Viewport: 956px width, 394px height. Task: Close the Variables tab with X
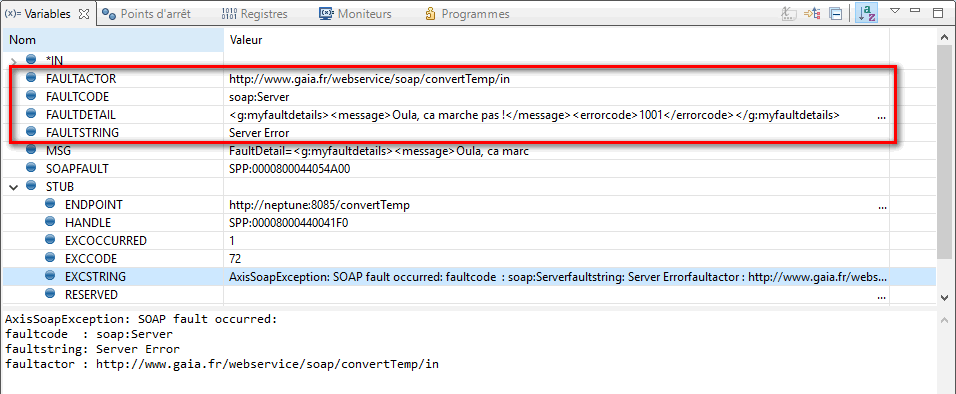85,13
